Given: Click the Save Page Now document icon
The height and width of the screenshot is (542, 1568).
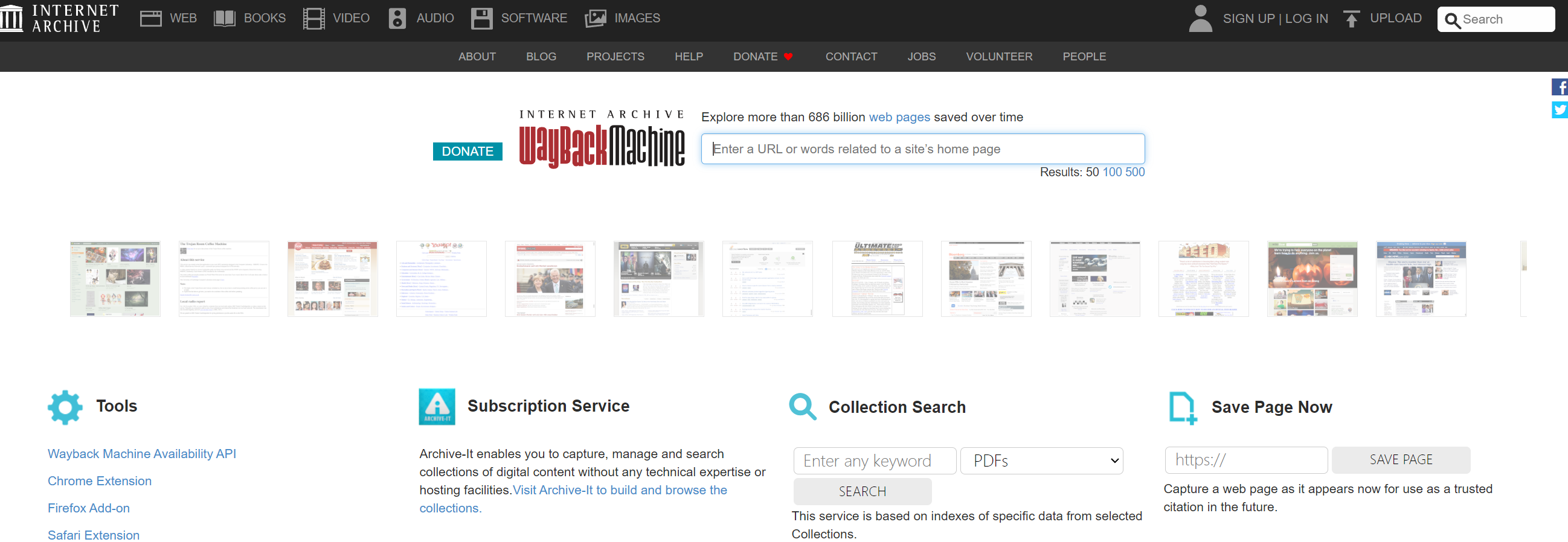Looking at the screenshot, I should click(x=1182, y=407).
